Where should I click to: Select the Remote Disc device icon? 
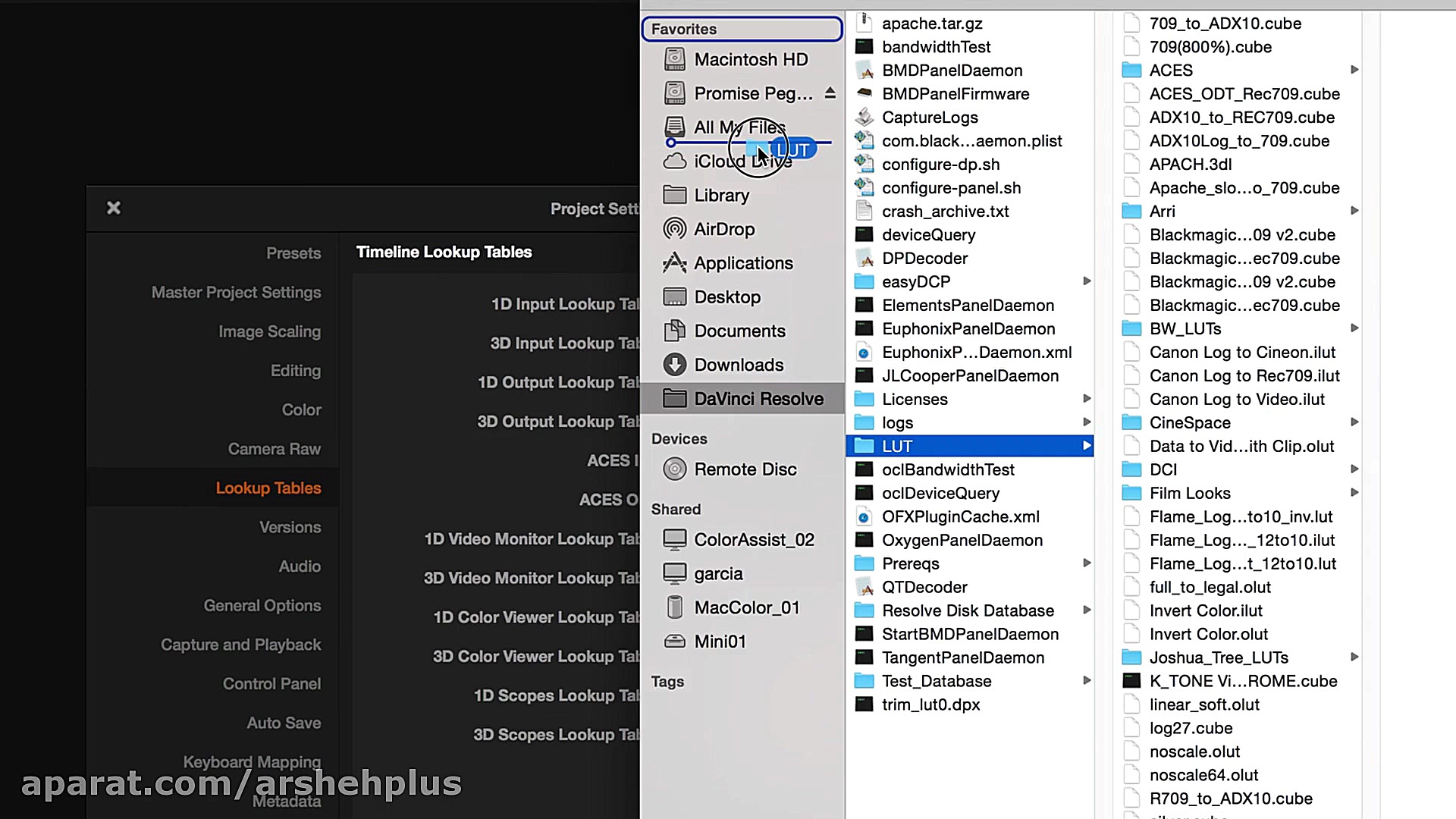click(674, 469)
